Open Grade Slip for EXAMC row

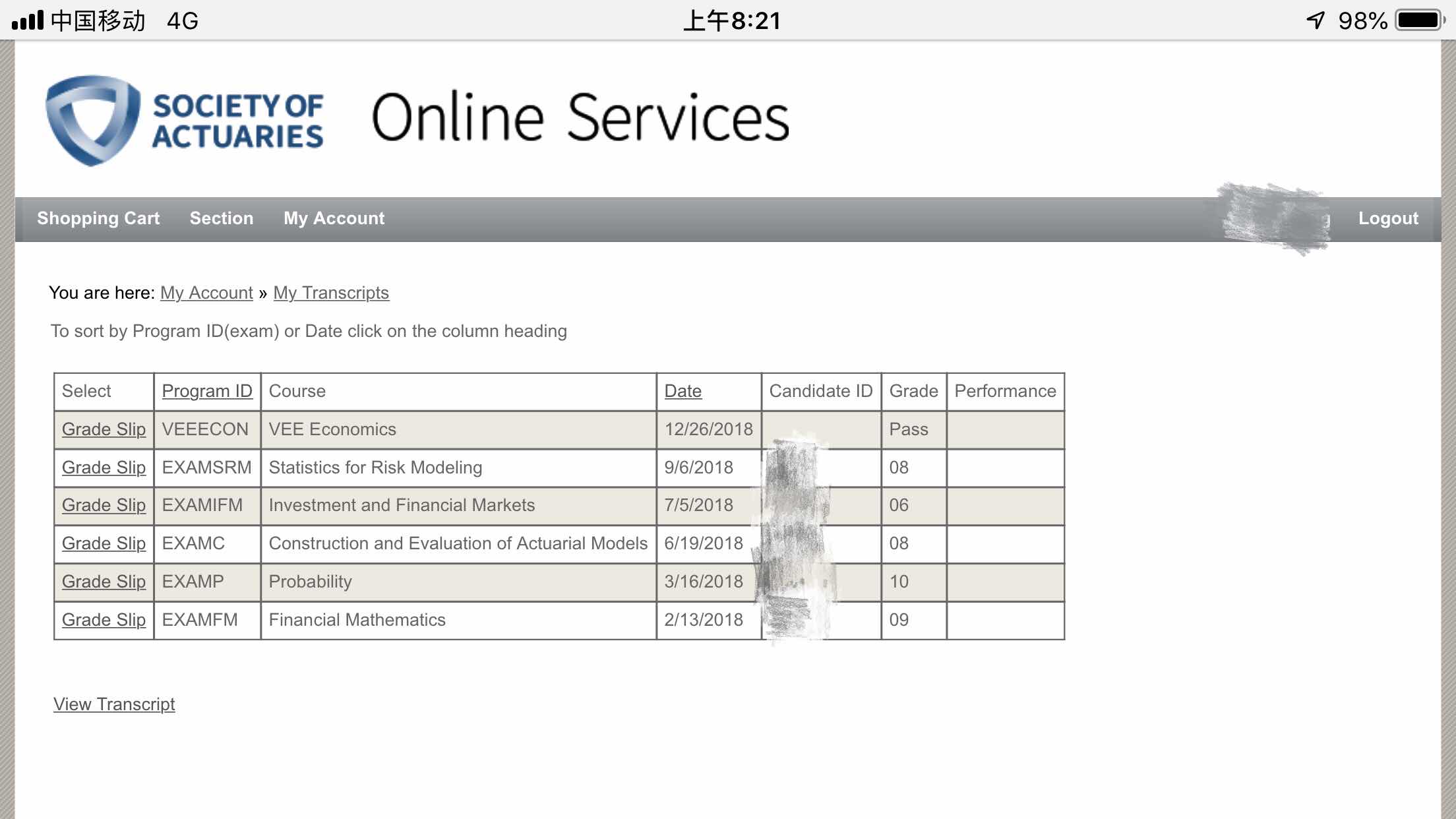pos(104,543)
